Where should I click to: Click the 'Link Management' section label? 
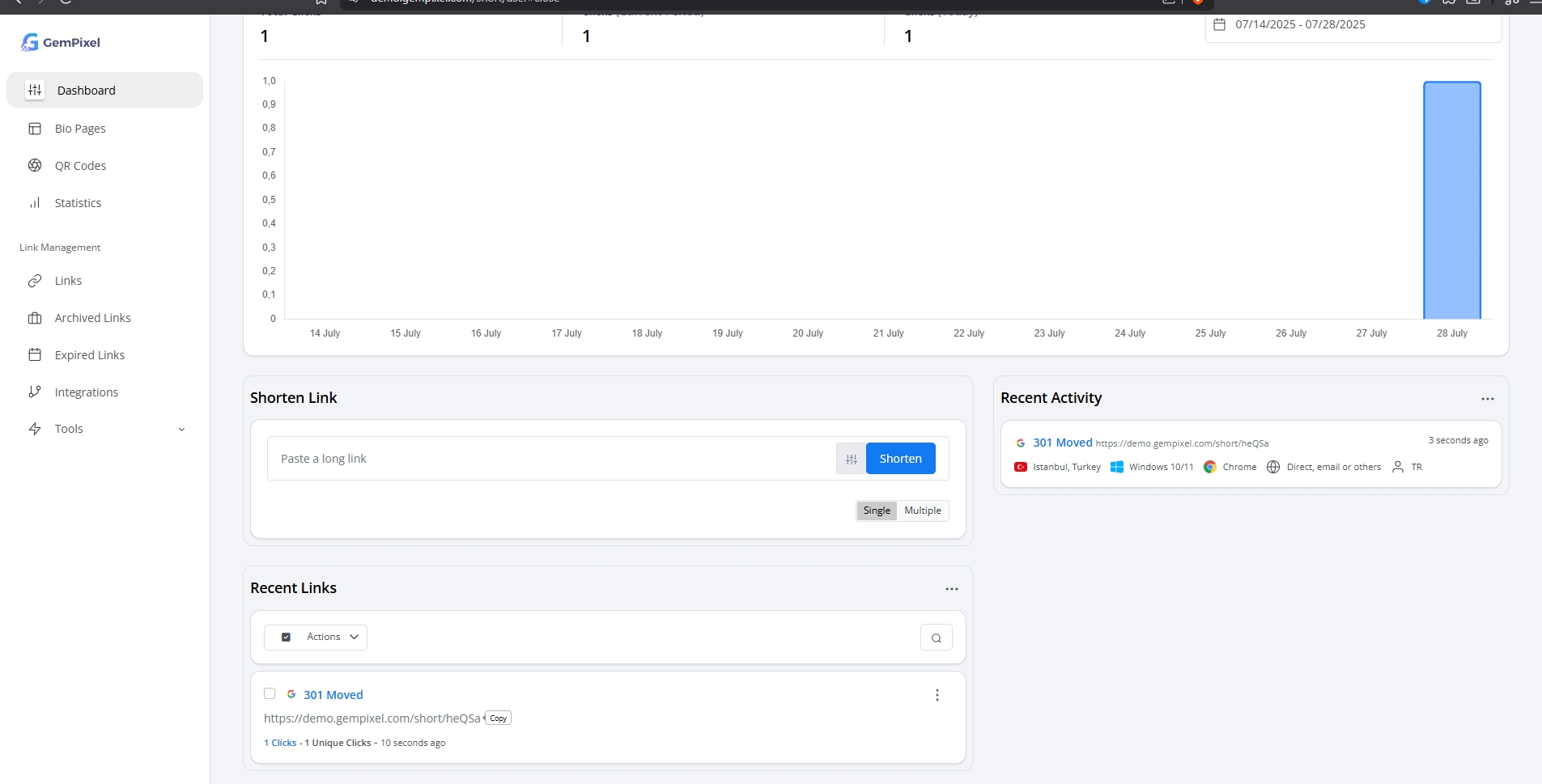pos(60,248)
